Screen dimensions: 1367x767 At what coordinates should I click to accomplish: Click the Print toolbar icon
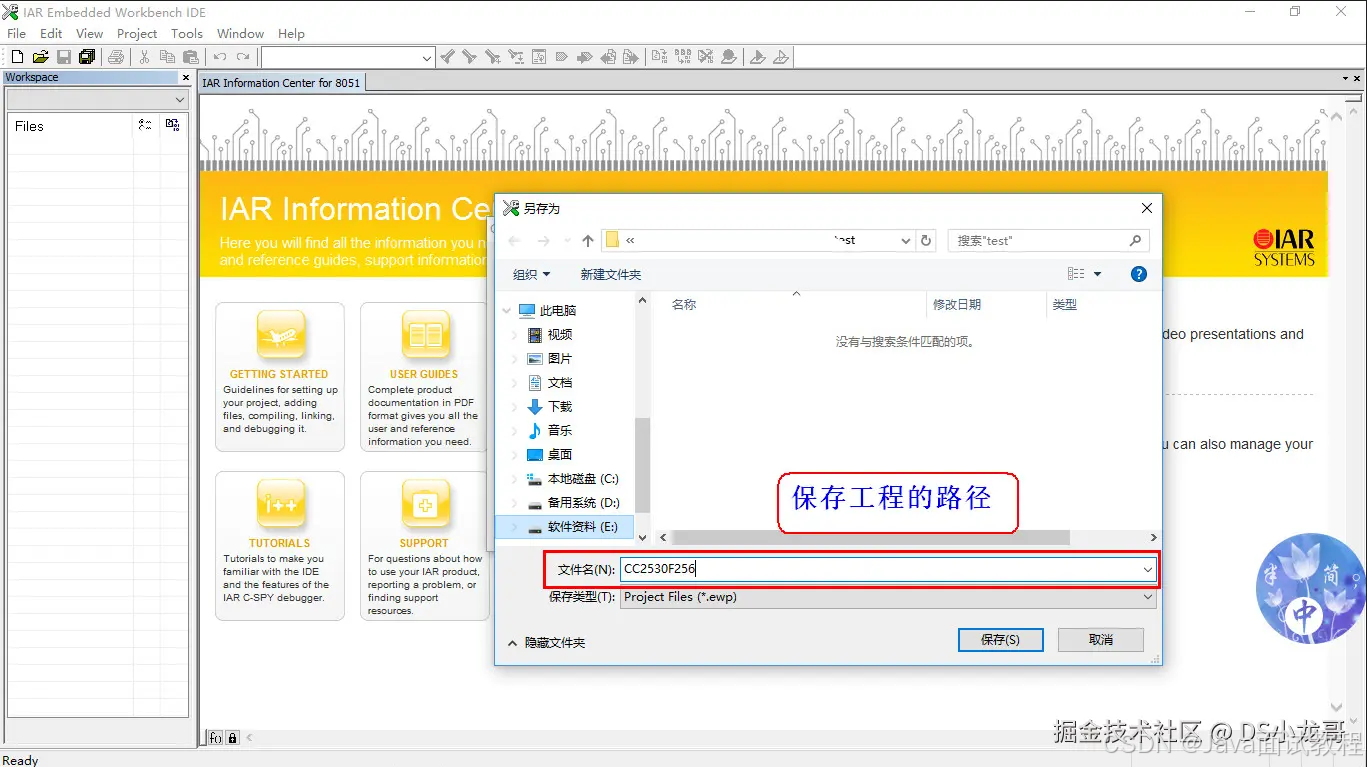[x=116, y=57]
